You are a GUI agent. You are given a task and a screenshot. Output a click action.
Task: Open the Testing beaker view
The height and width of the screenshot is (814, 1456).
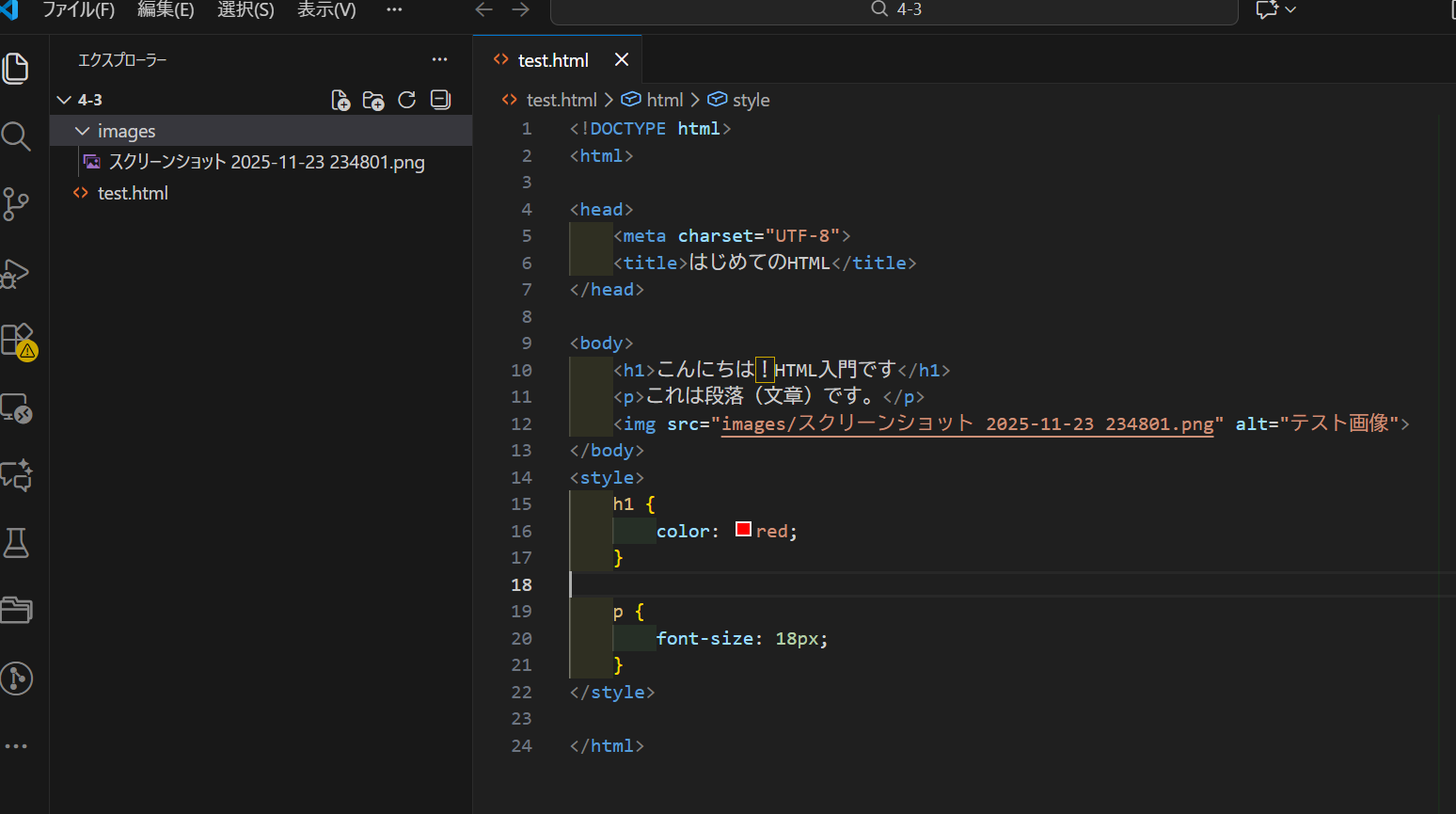pyautogui.click(x=16, y=542)
